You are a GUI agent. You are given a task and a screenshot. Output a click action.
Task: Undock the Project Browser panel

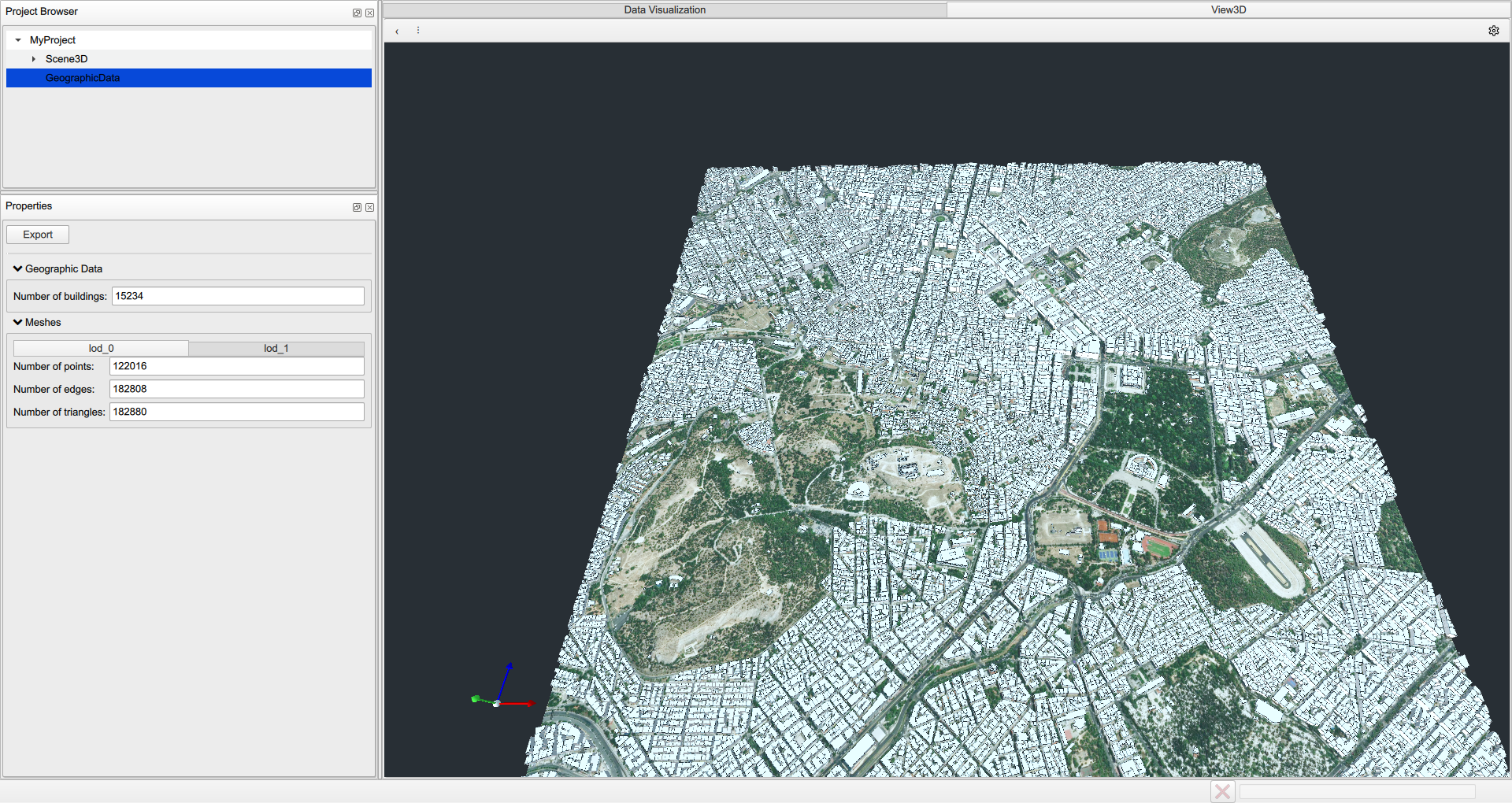click(x=357, y=13)
